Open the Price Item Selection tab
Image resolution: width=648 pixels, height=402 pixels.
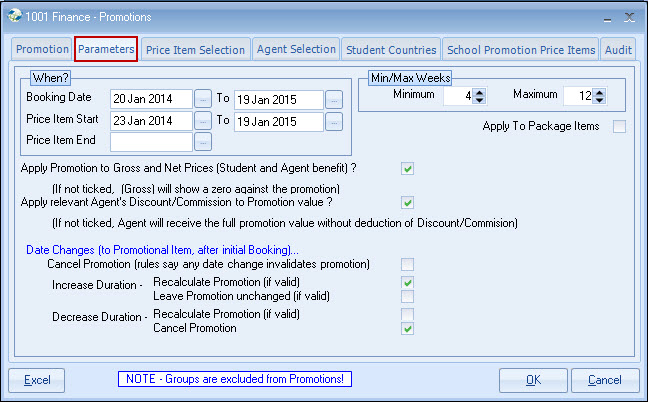[195, 49]
